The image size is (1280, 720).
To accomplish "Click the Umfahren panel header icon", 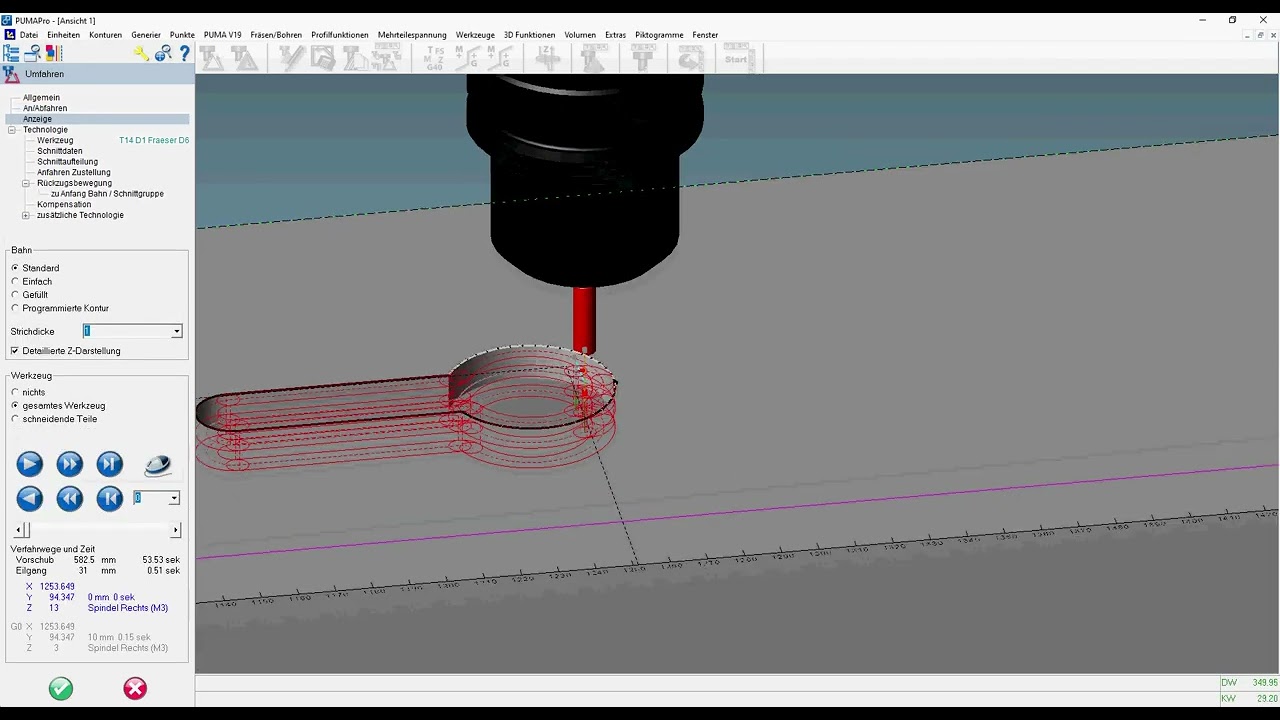I will coord(11,74).
